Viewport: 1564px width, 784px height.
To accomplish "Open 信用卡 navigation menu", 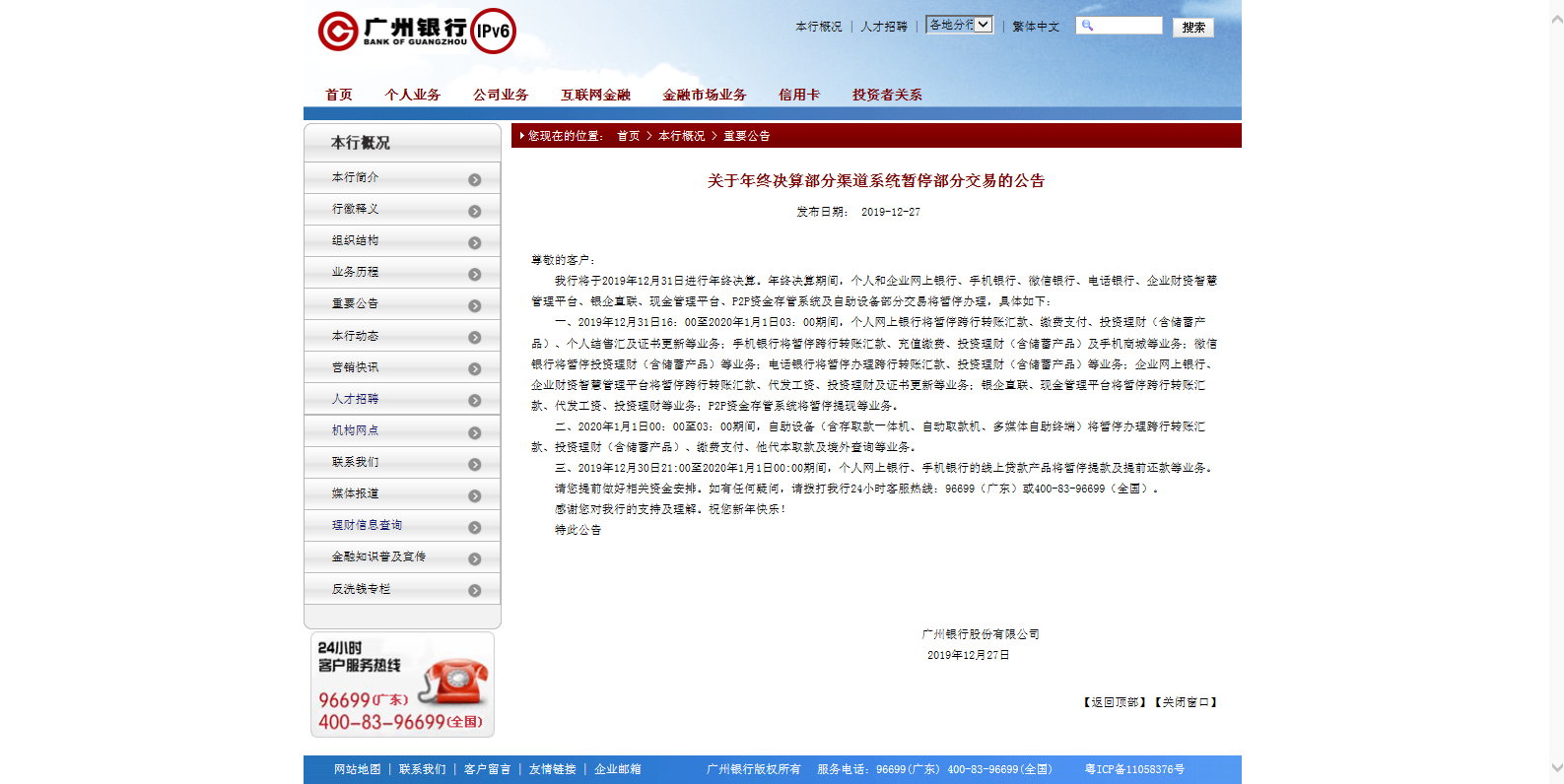I will (799, 95).
